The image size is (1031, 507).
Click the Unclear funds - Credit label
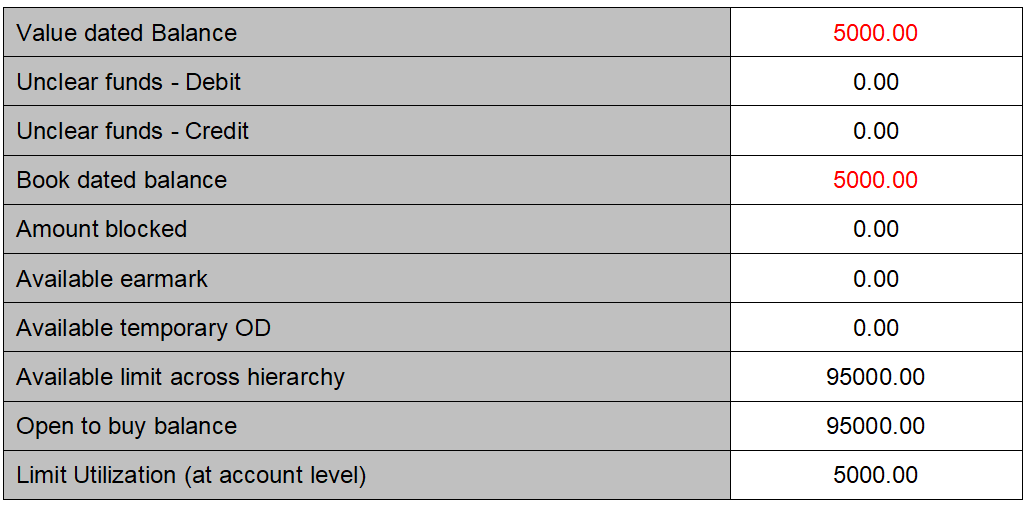click(133, 131)
